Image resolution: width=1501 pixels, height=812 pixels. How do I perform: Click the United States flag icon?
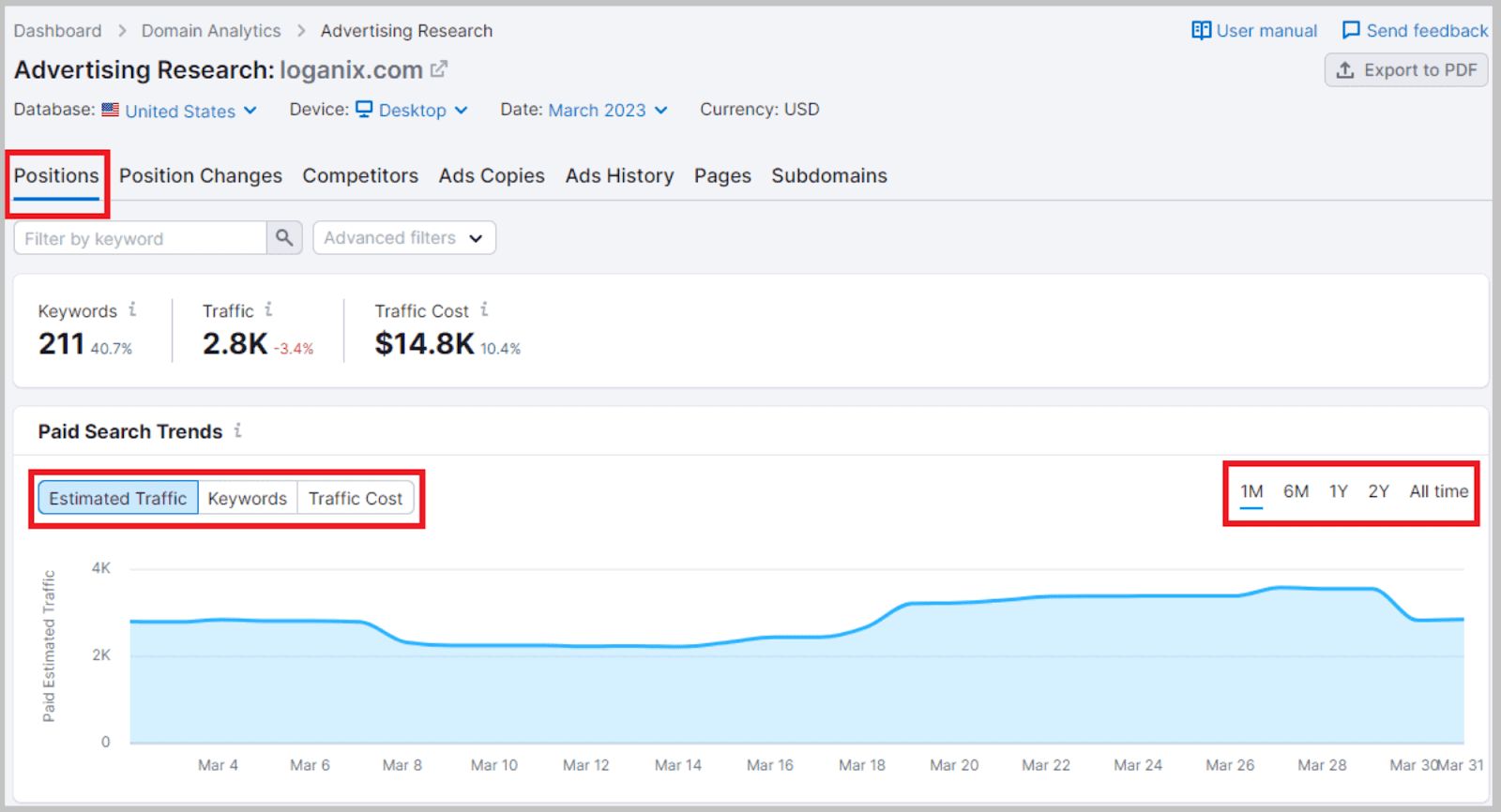click(x=111, y=110)
